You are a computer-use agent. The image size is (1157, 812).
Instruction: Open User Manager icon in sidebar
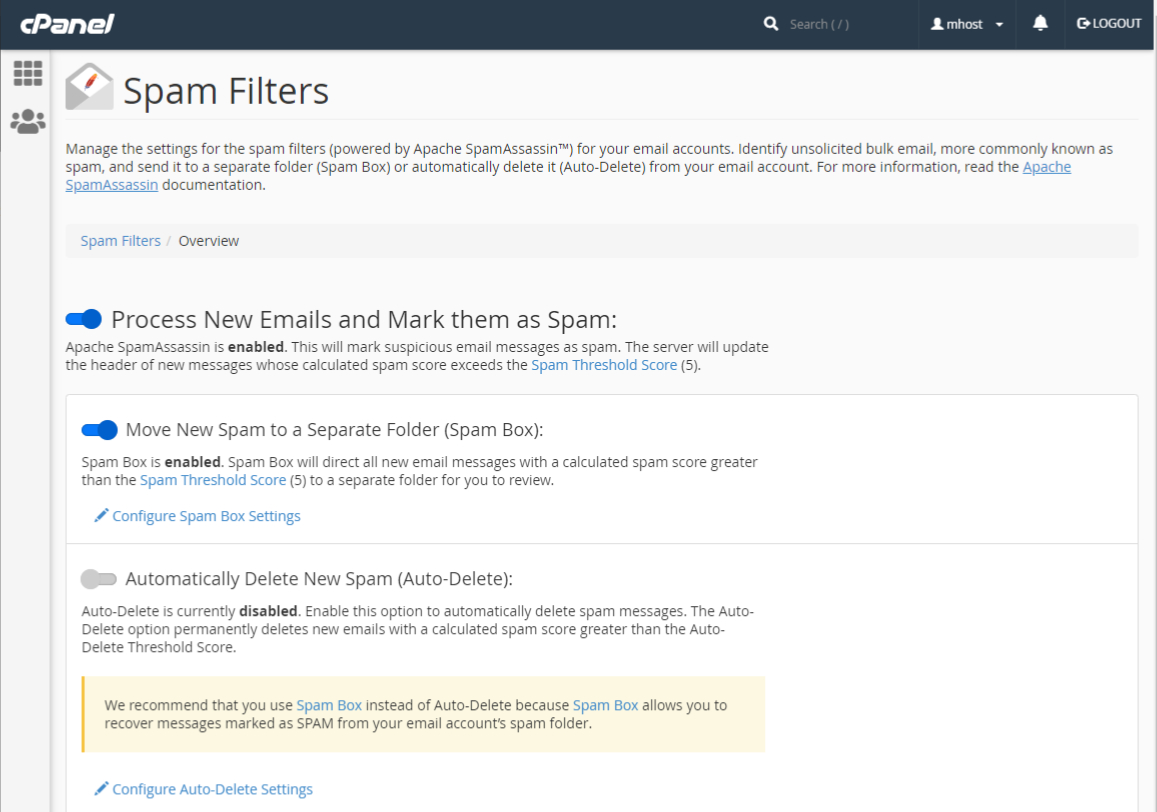tap(28, 122)
